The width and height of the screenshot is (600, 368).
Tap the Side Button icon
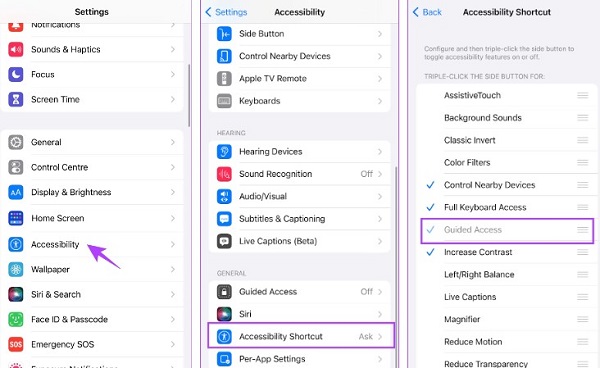224,34
